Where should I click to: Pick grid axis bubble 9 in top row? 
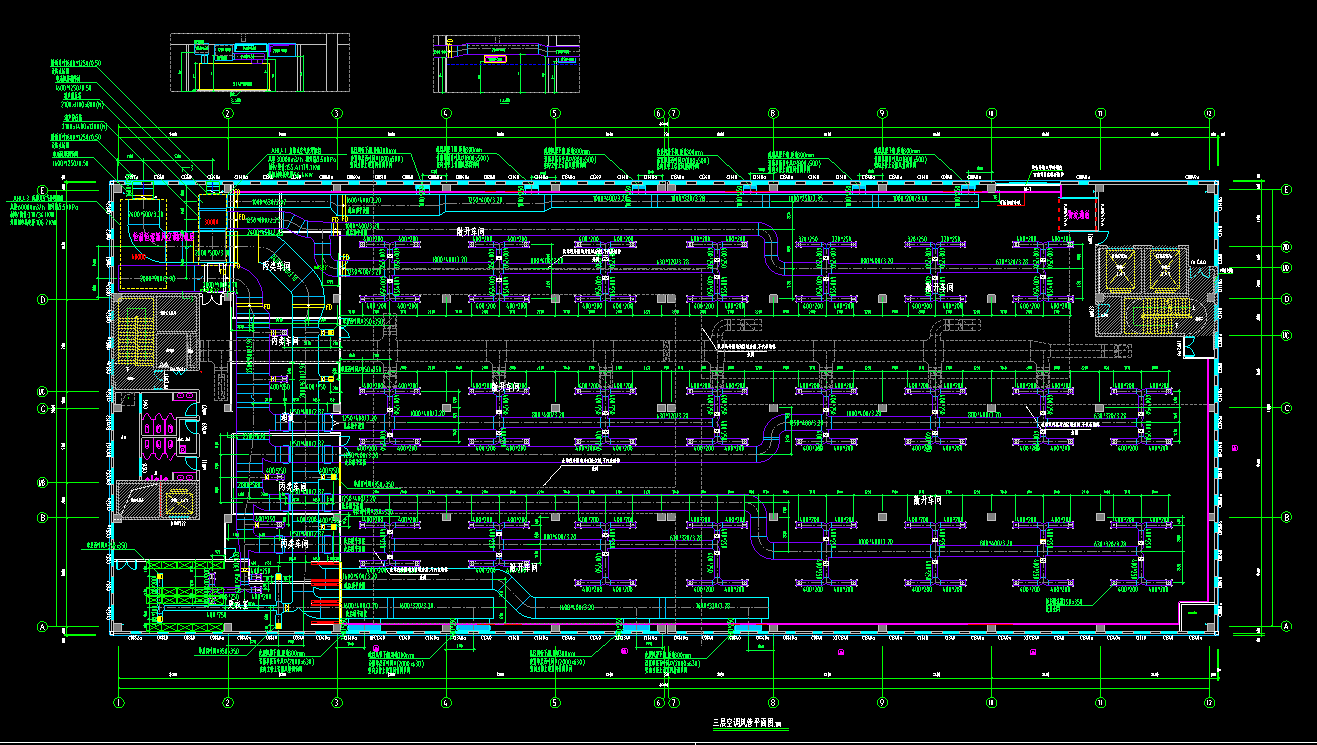882,114
